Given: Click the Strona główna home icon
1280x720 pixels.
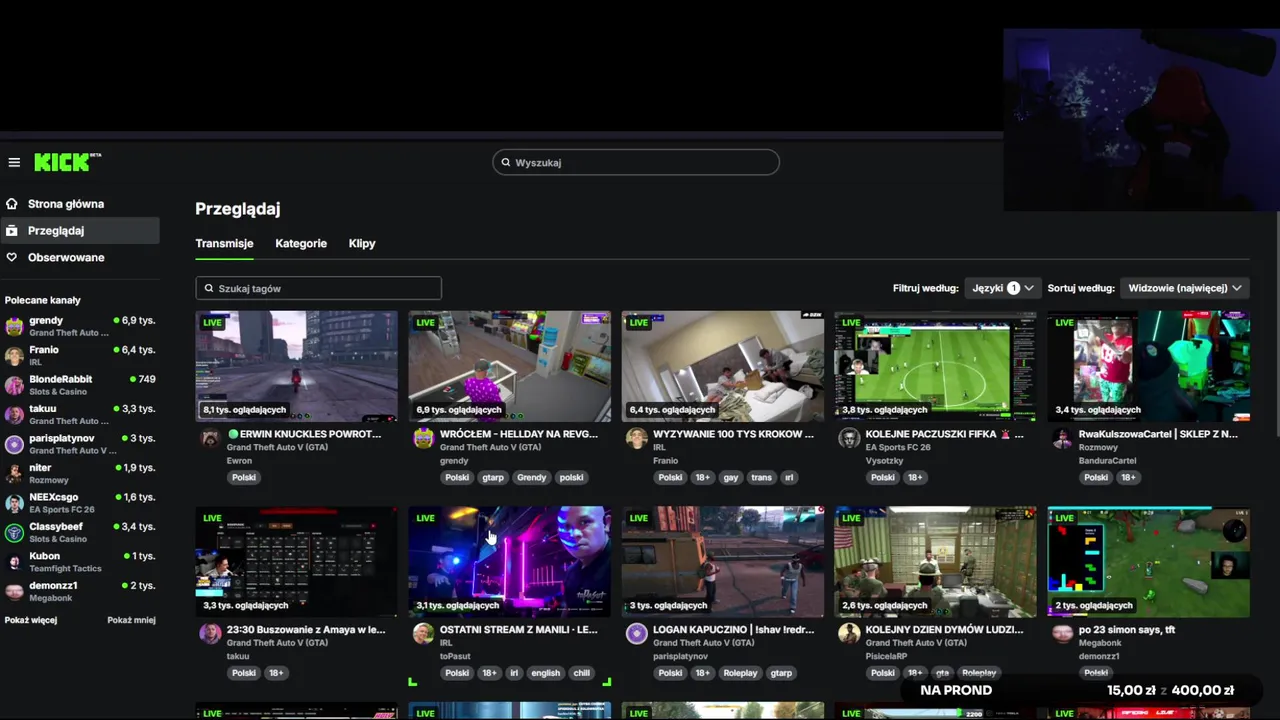Looking at the screenshot, I should pos(12,204).
